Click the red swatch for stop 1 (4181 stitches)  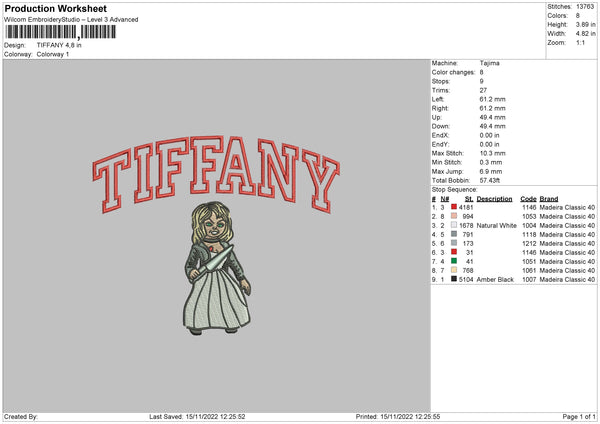455,207
